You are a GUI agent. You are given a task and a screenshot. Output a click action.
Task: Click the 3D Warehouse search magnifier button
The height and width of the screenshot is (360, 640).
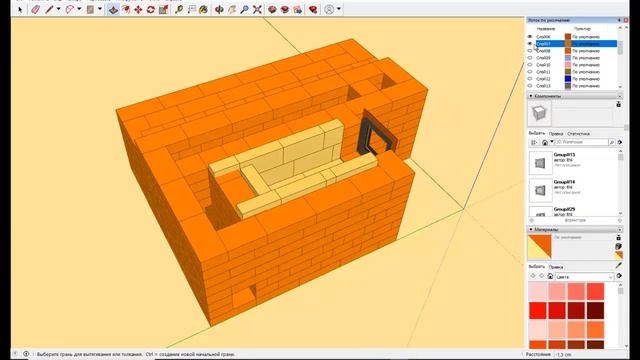point(612,142)
